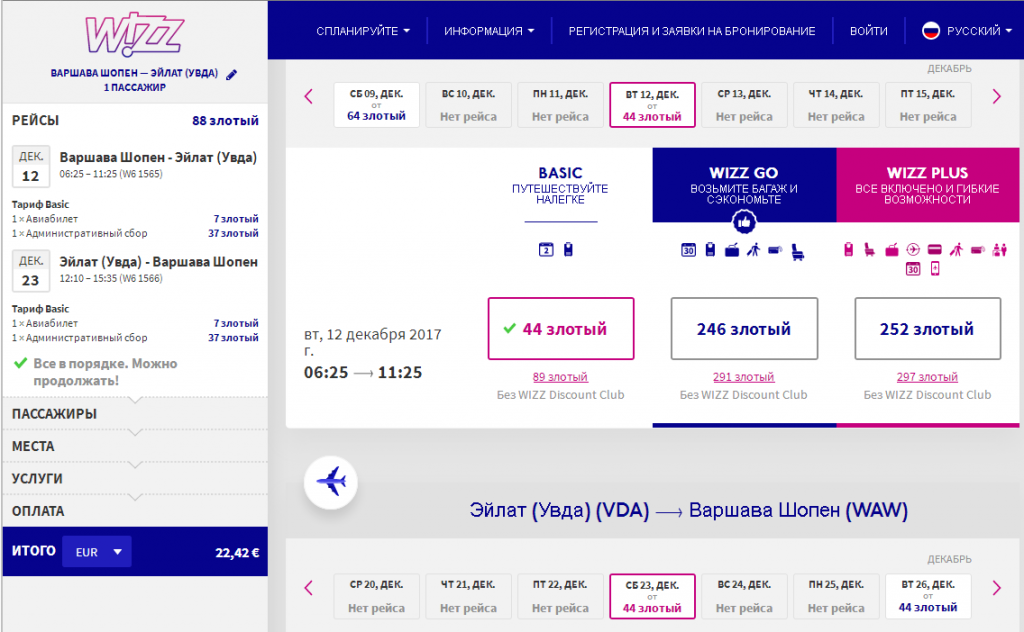Click the thumbs-up badge on WIZZ GO
Image resolution: width=1024 pixels, height=632 pixels.
(x=744, y=223)
